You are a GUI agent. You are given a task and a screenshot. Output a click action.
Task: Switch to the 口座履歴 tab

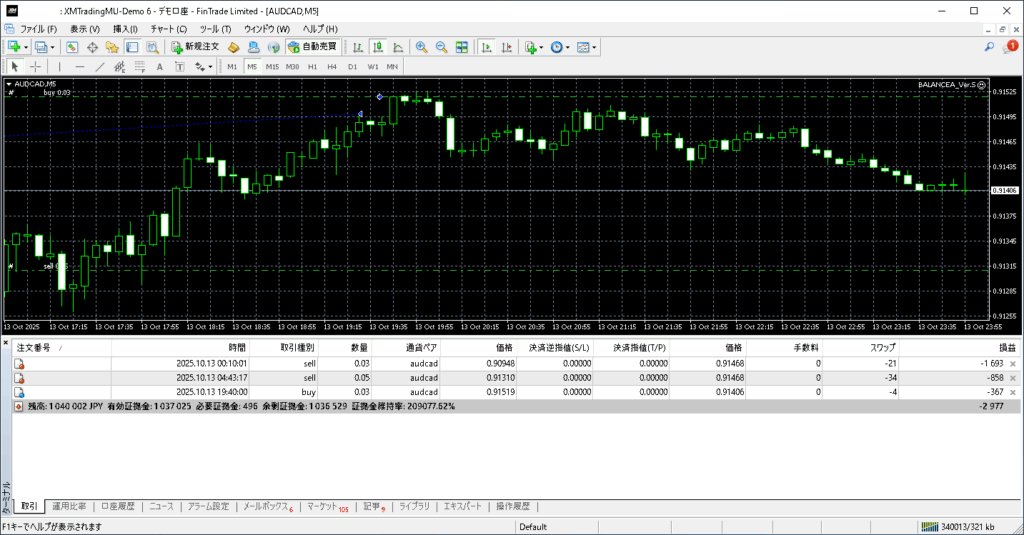[118, 507]
